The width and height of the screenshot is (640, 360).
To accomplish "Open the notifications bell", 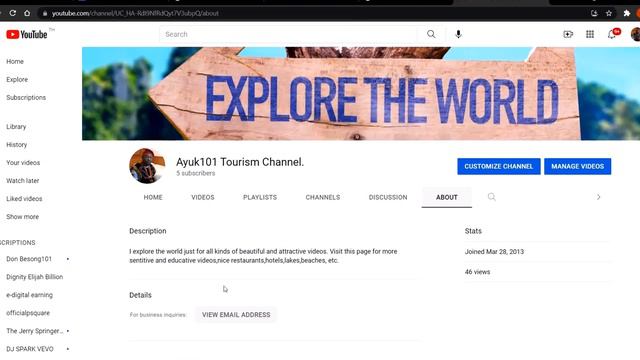I will [612, 34].
